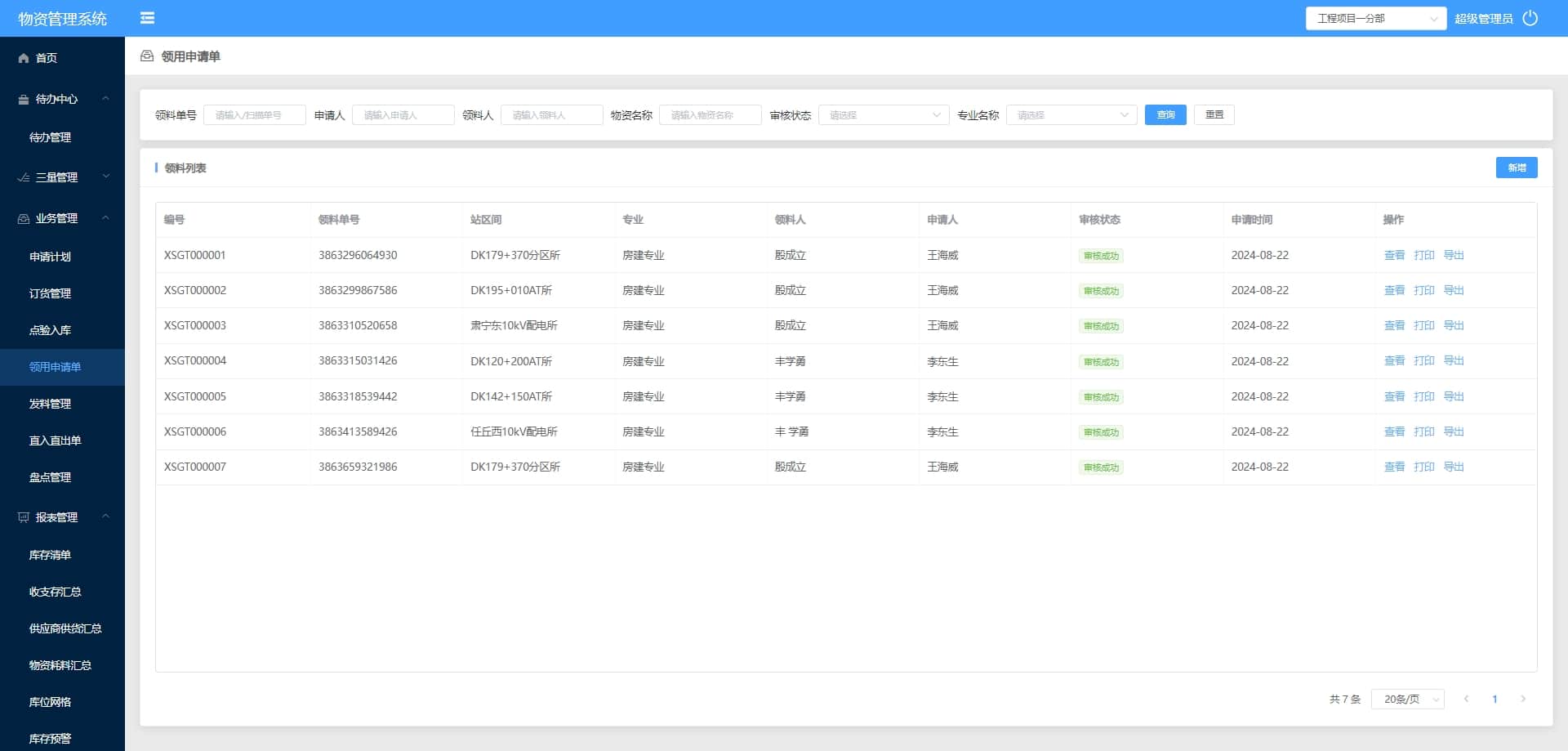Click the 审核状态 column header
The image size is (1568, 751).
[1099, 220]
